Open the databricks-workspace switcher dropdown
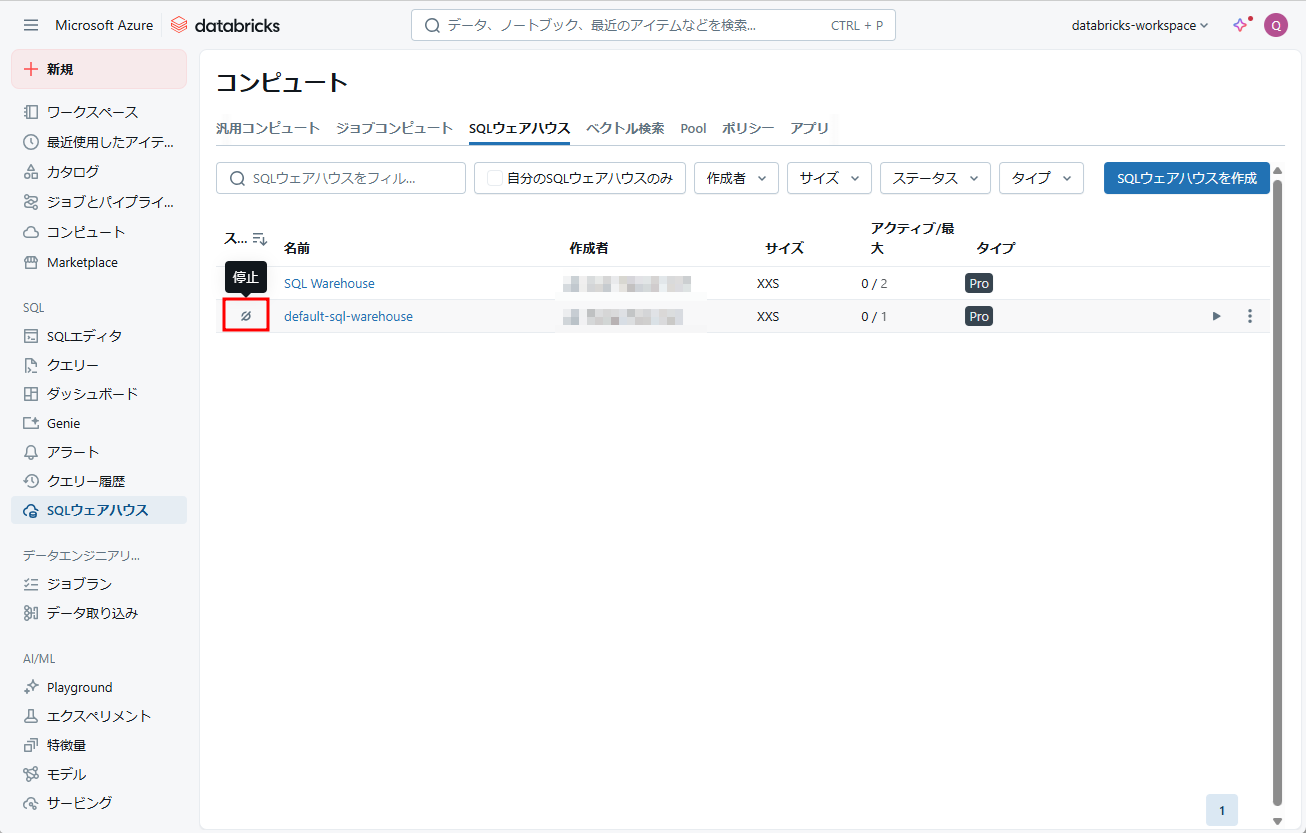Image resolution: width=1306 pixels, height=833 pixels. coord(1140,25)
